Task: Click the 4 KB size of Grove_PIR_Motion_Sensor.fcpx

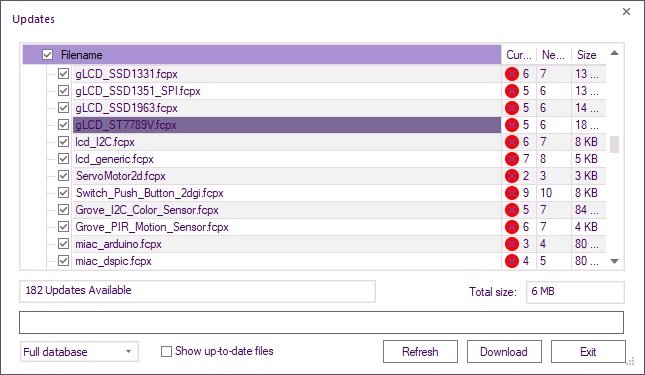Action: [x=586, y=227]
